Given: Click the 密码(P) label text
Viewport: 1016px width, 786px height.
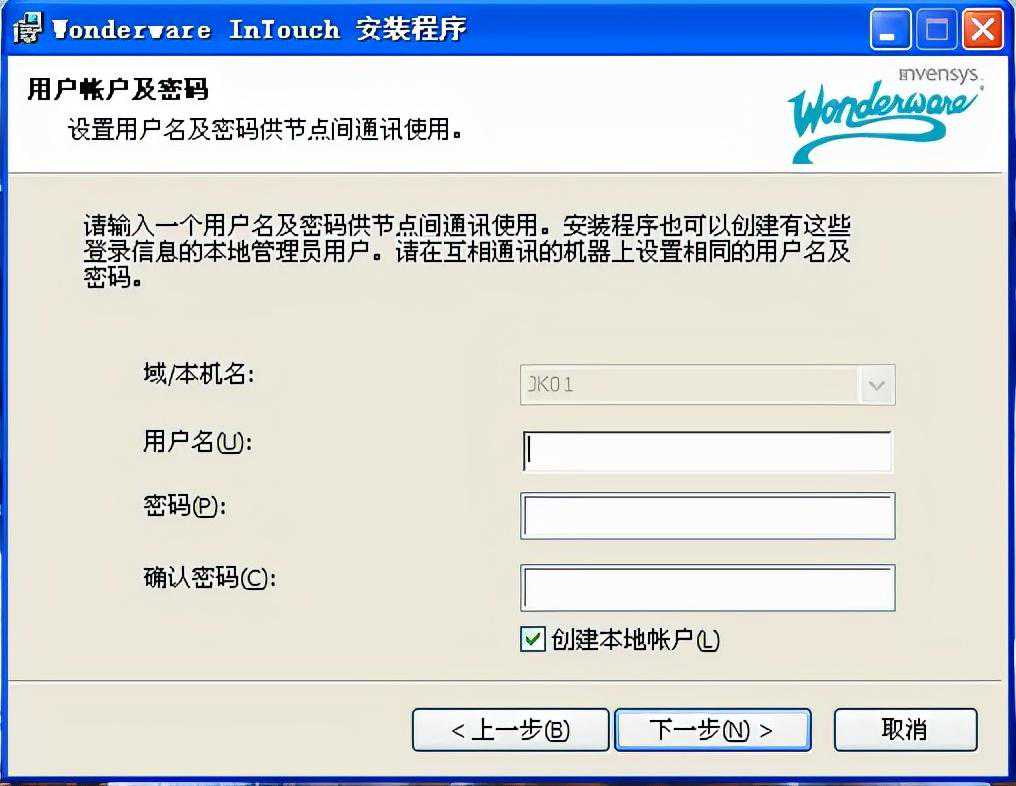Looking at the screenshot, I should [x=185, y=506].
